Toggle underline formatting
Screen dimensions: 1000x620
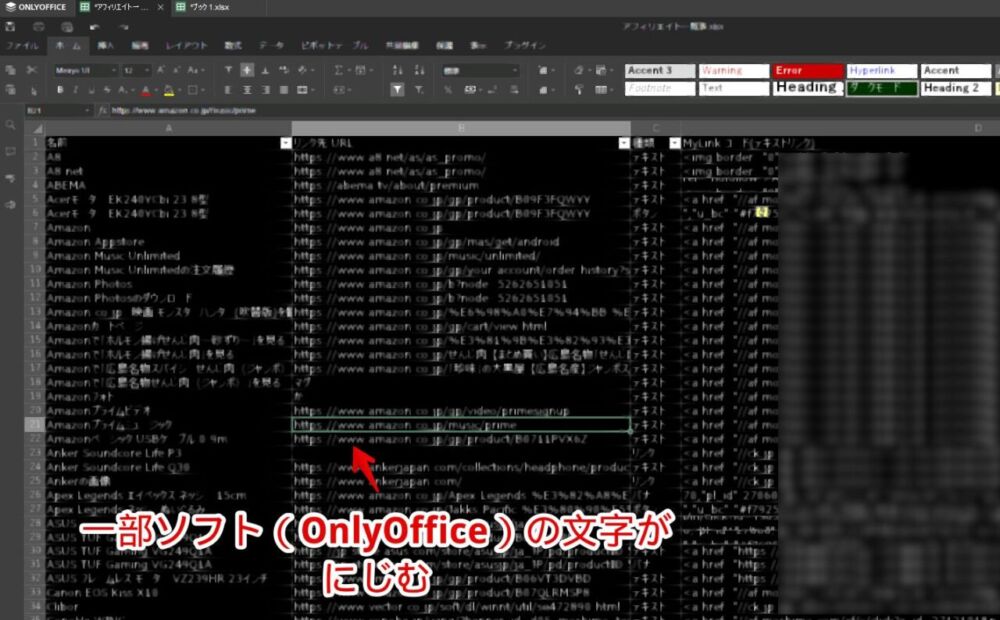(x=91, y=90)
